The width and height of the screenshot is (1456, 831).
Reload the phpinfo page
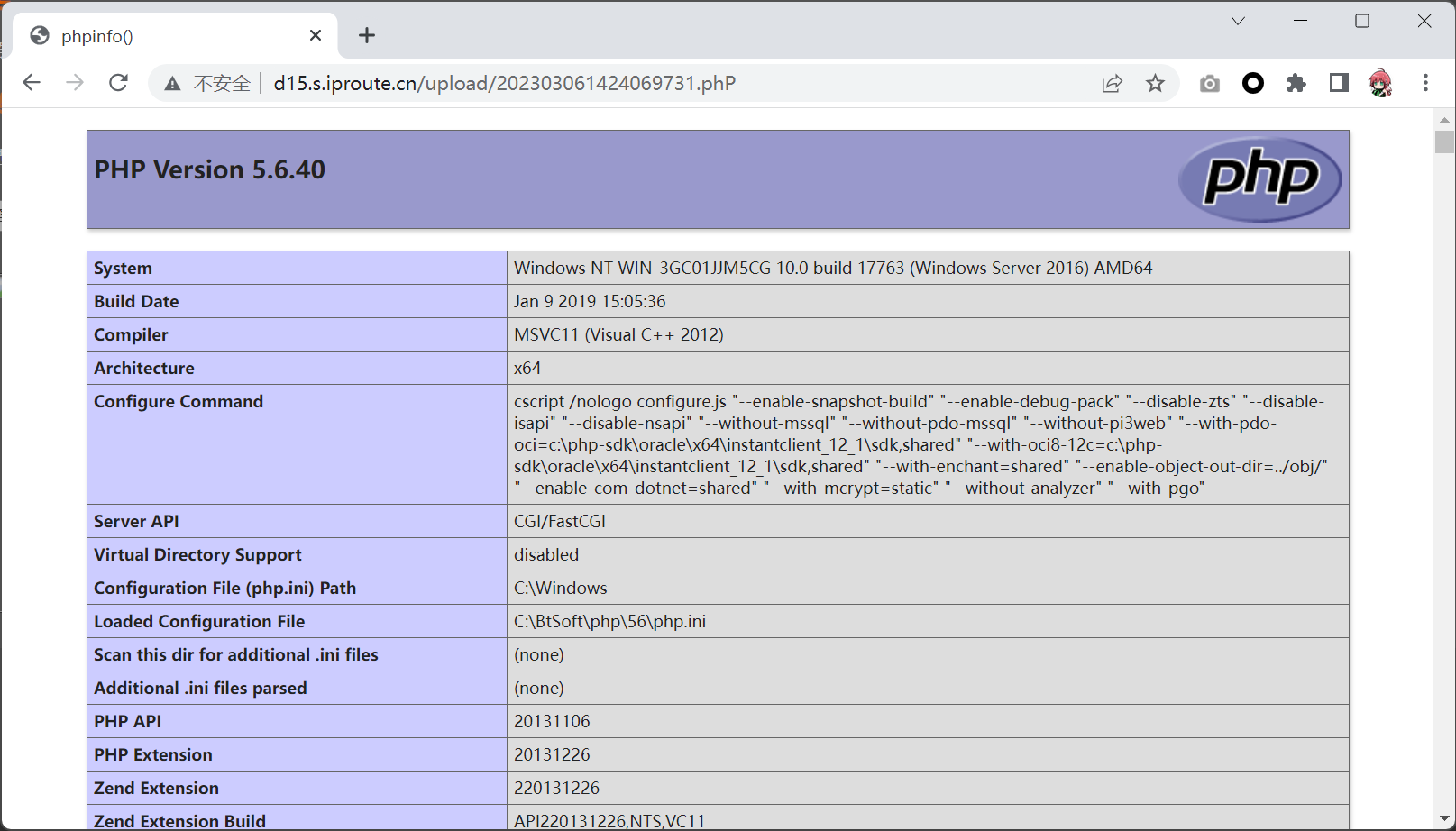click(118, 83)
